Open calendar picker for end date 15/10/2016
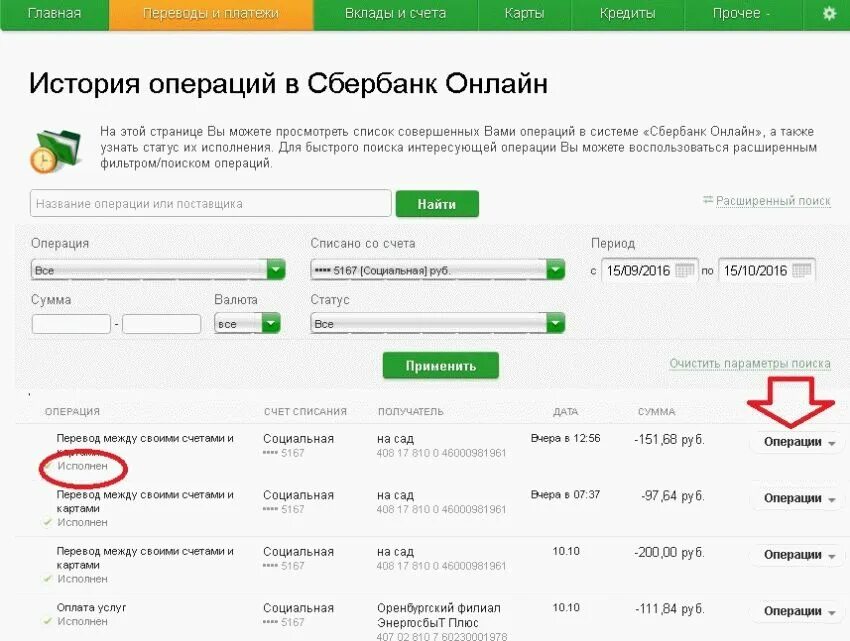Viewport: 850px width, 641px height. pos(802,270)
